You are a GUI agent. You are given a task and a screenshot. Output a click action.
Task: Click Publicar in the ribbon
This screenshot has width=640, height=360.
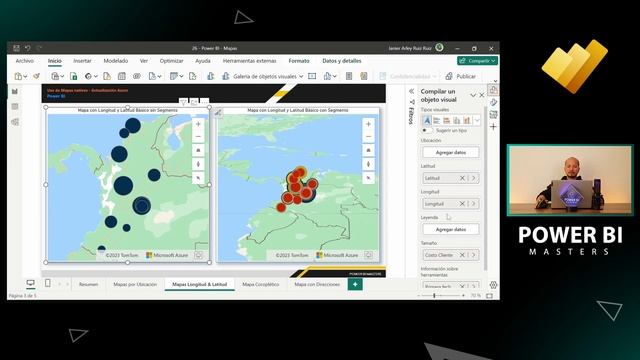(460, 76)
